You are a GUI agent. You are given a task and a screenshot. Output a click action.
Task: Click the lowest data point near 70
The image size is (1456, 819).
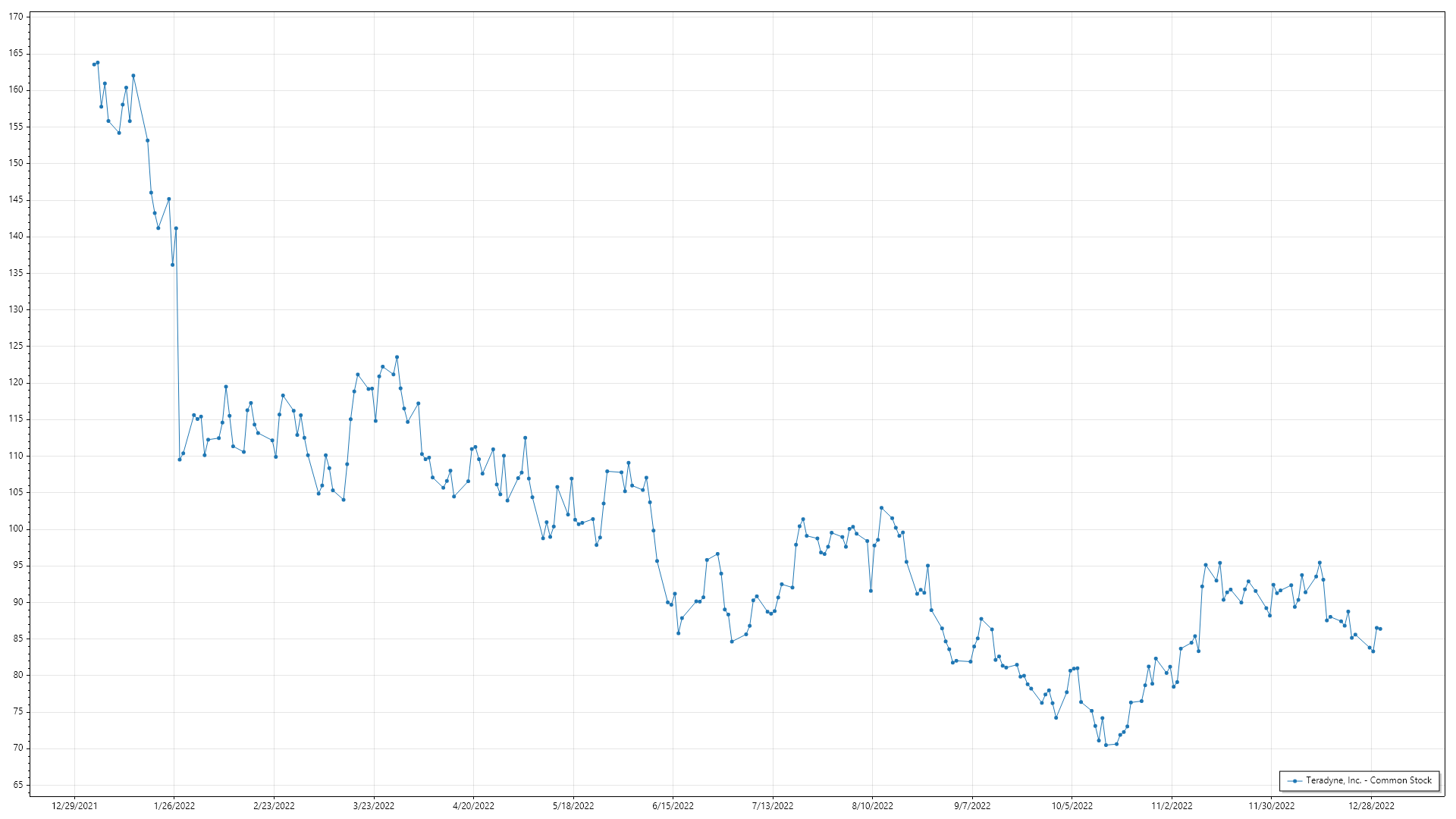(1106, 745)
